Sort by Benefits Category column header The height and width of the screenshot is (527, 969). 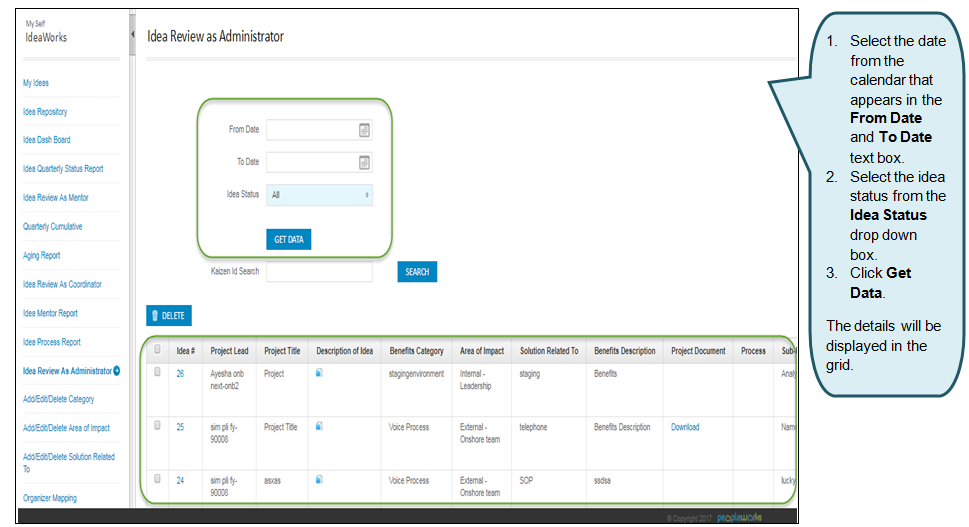tap(417, 351)
